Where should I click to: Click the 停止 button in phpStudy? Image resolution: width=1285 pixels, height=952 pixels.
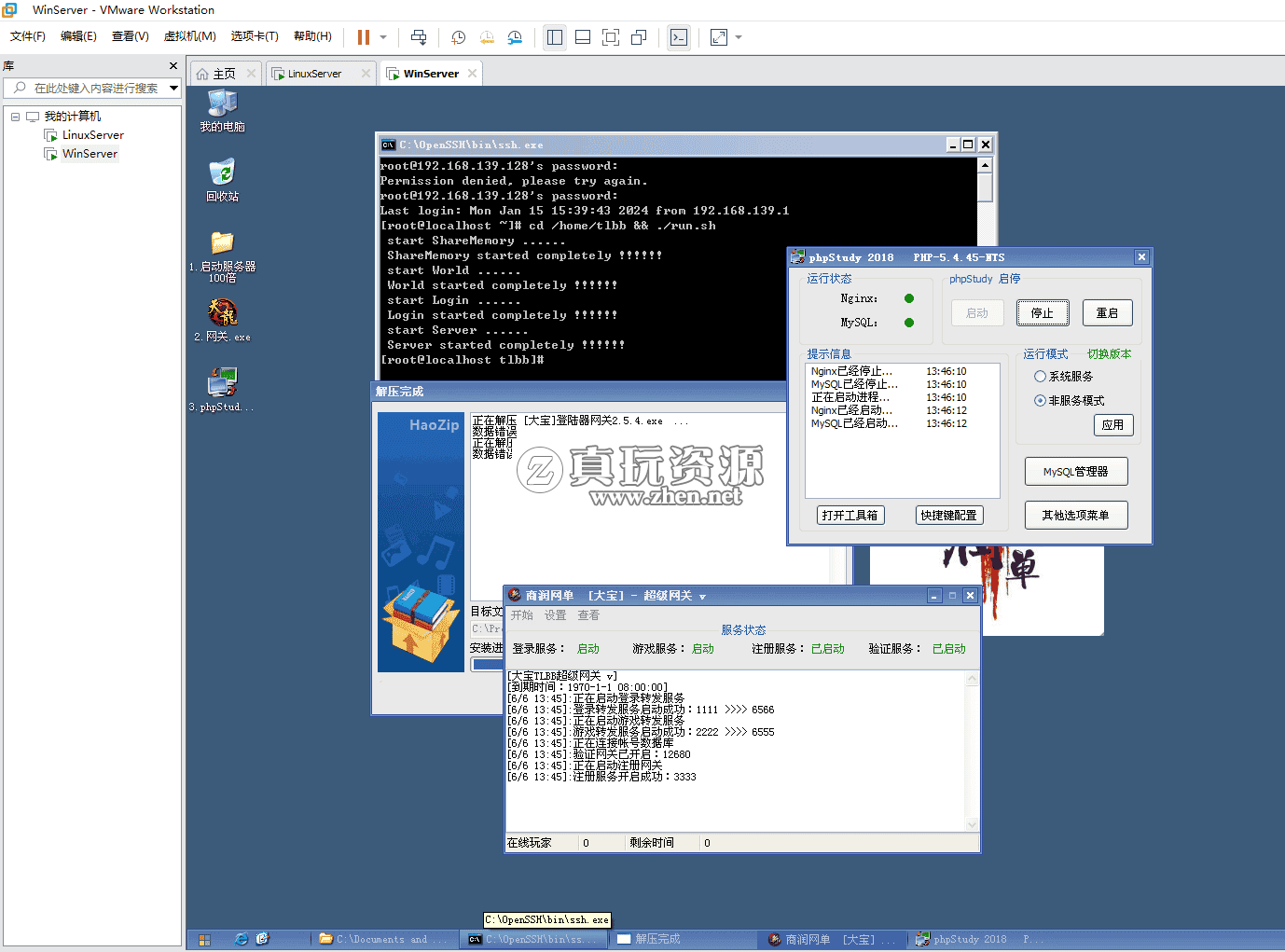click(x=1043, y=313)
